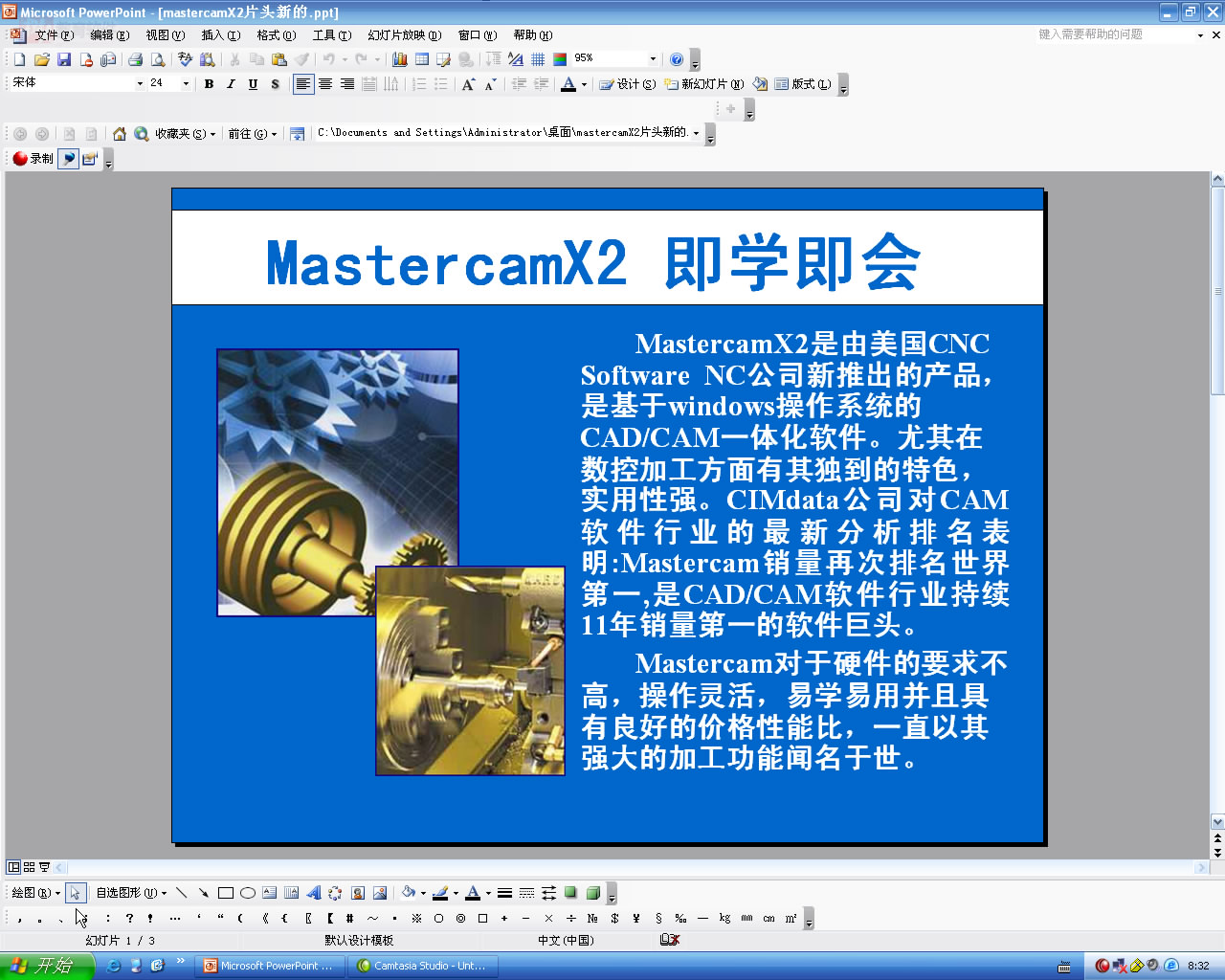Click the 版式 Layout button

pos(802,84)
